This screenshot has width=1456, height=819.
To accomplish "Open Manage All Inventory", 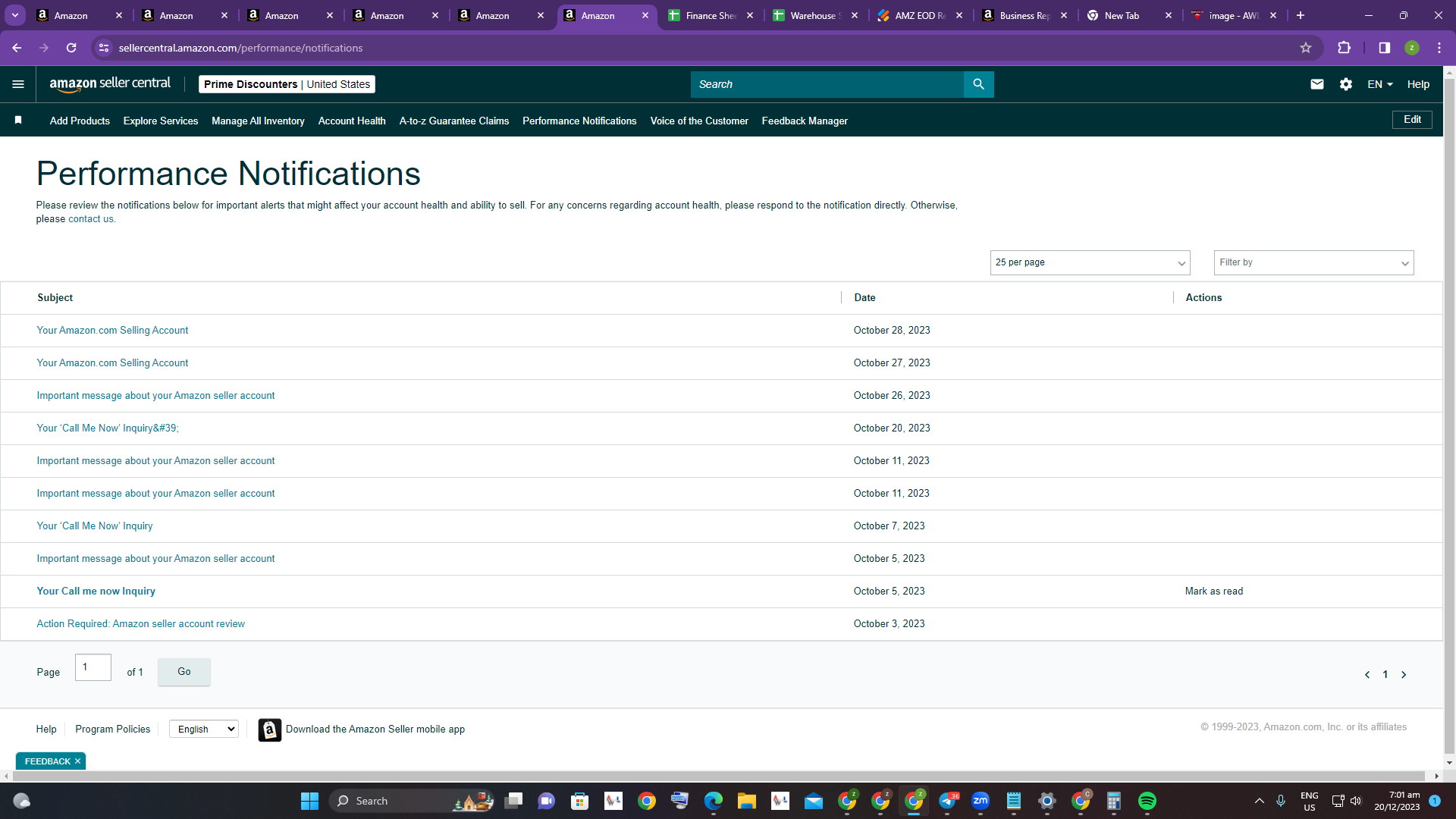I will (258, 121).
